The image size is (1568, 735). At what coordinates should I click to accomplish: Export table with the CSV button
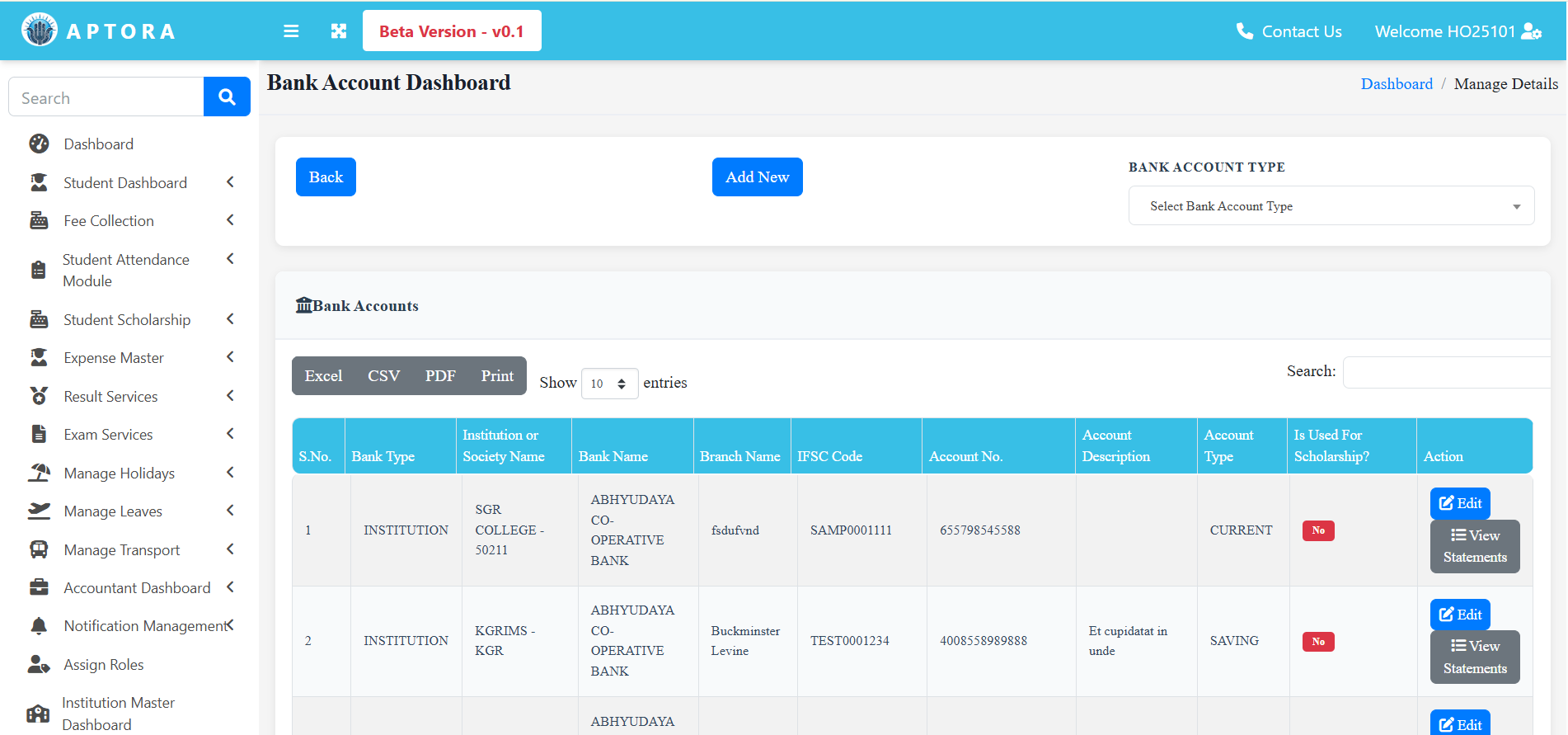[x=384, y=375]
